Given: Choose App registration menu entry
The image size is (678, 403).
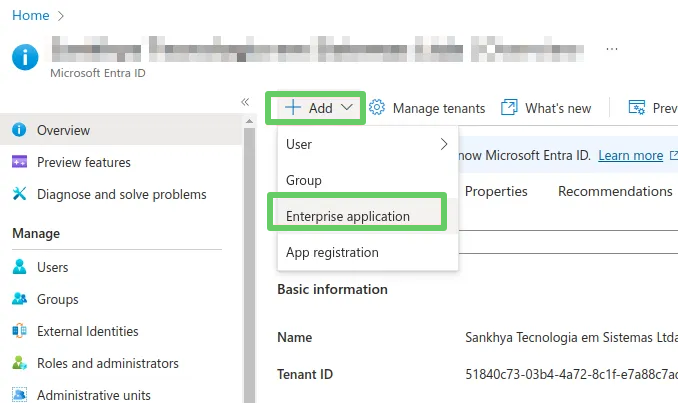Looking at the screenshot, I should [x=368, y=252].
